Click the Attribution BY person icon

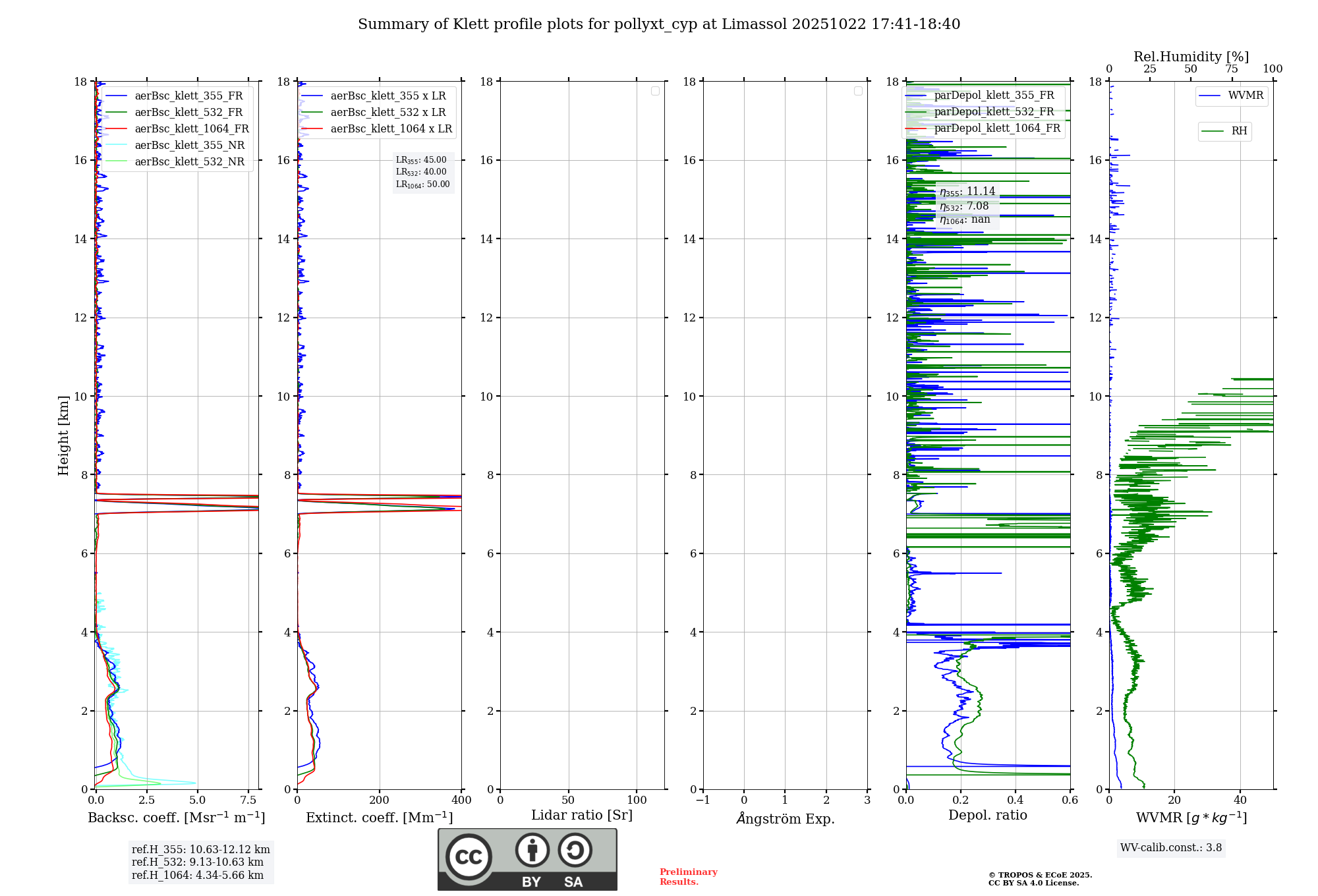coord(532,850)
